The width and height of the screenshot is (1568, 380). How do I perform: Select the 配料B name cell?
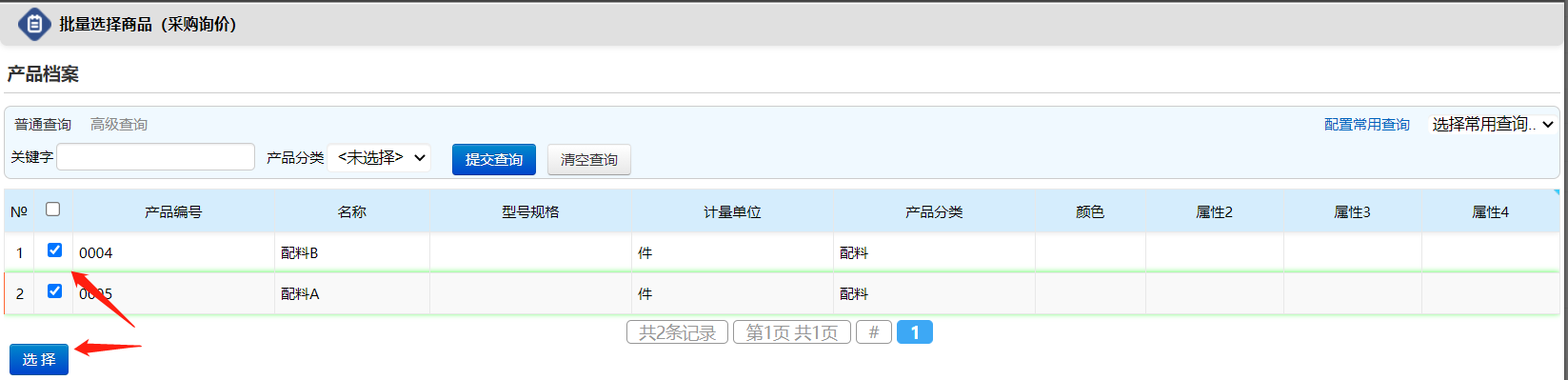352,252
